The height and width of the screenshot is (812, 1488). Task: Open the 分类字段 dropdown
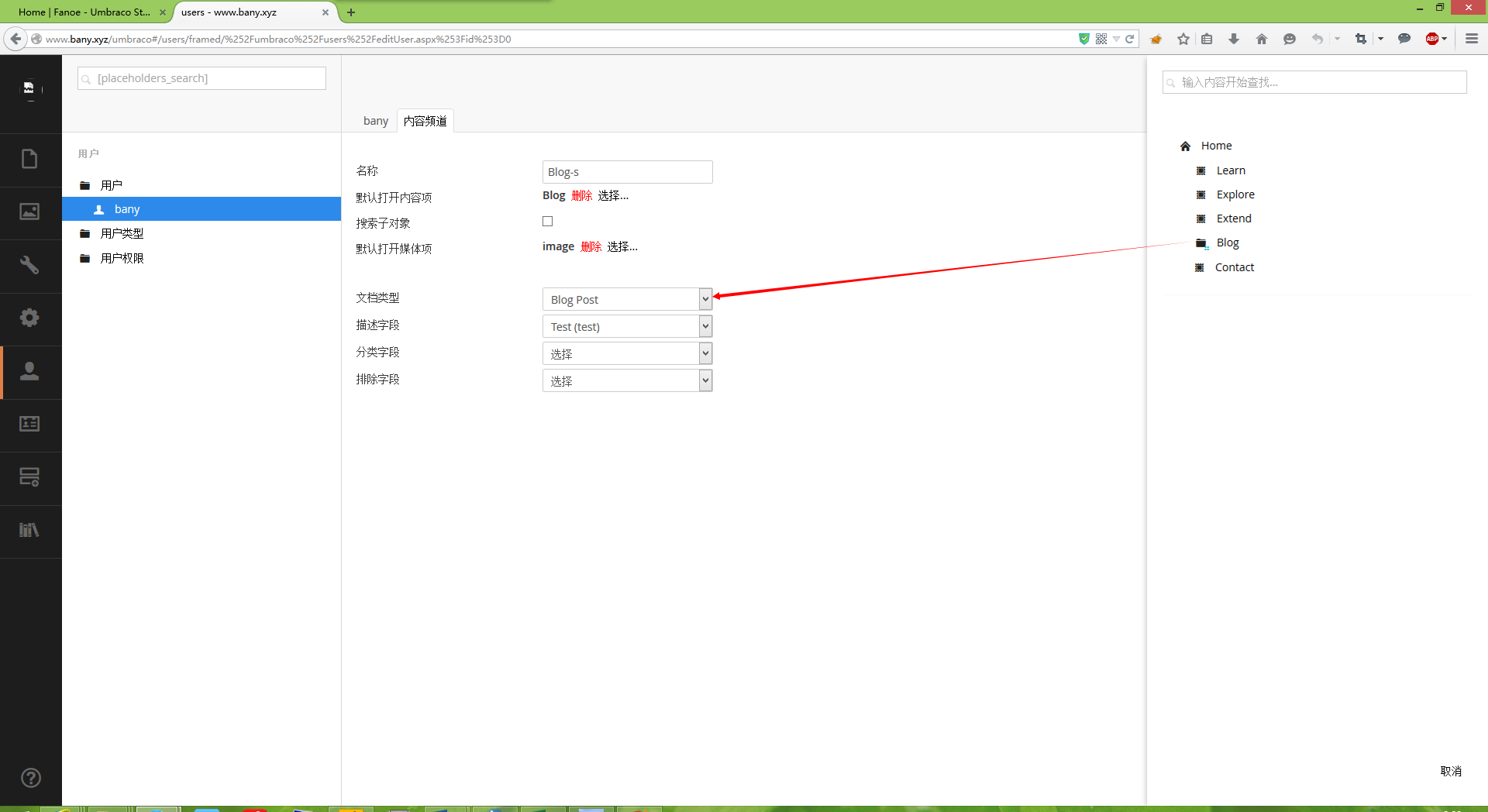point(627,353)
